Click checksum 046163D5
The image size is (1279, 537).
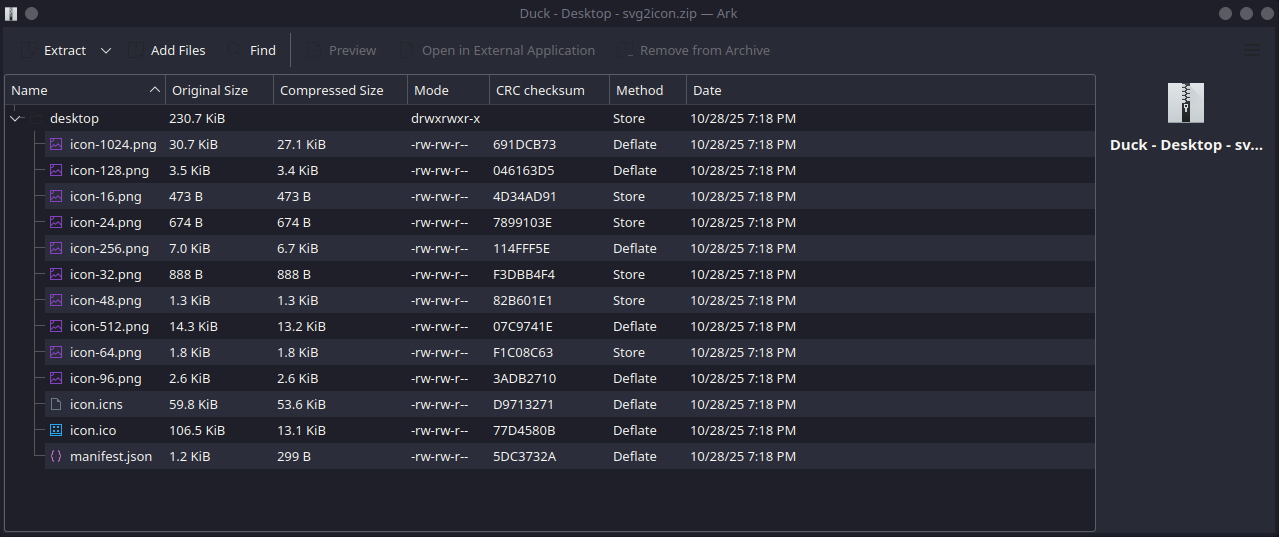pos(523,170)
